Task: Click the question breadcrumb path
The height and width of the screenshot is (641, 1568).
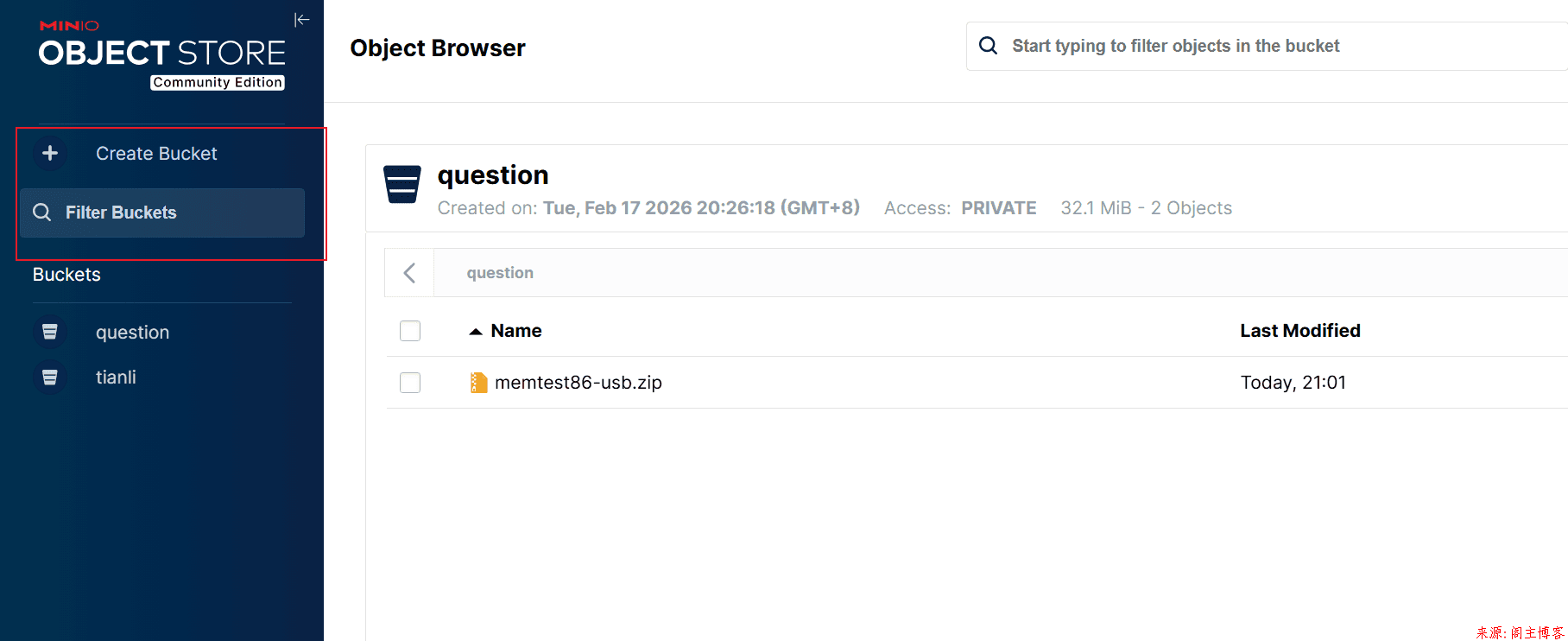Action: 500,273
